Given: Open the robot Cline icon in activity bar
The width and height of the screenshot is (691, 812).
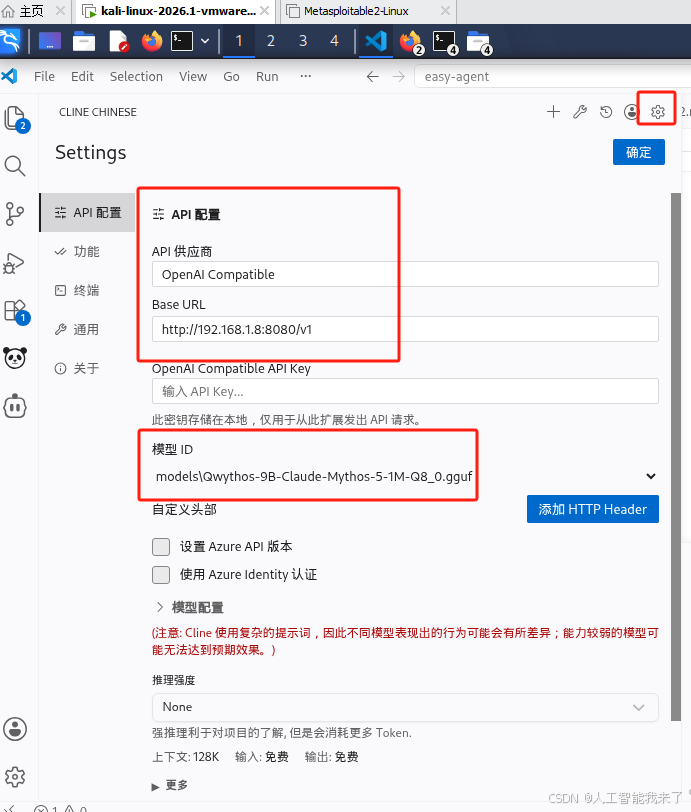Looking at the screenshot, I should point(15,406).
